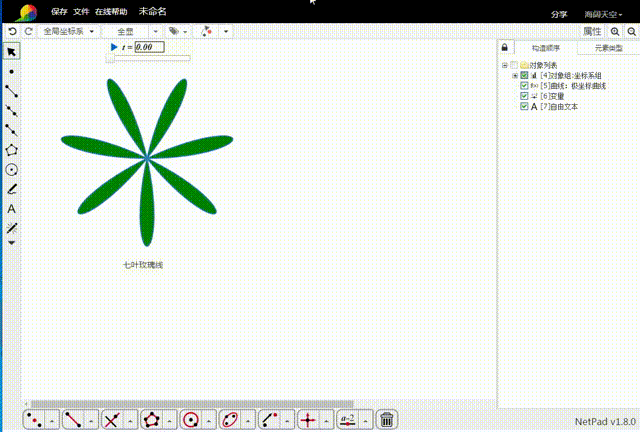This screenshot has width=640, height=432.
Task: Open the dropdown arrow next to 全显
Action: click(156, 31)
